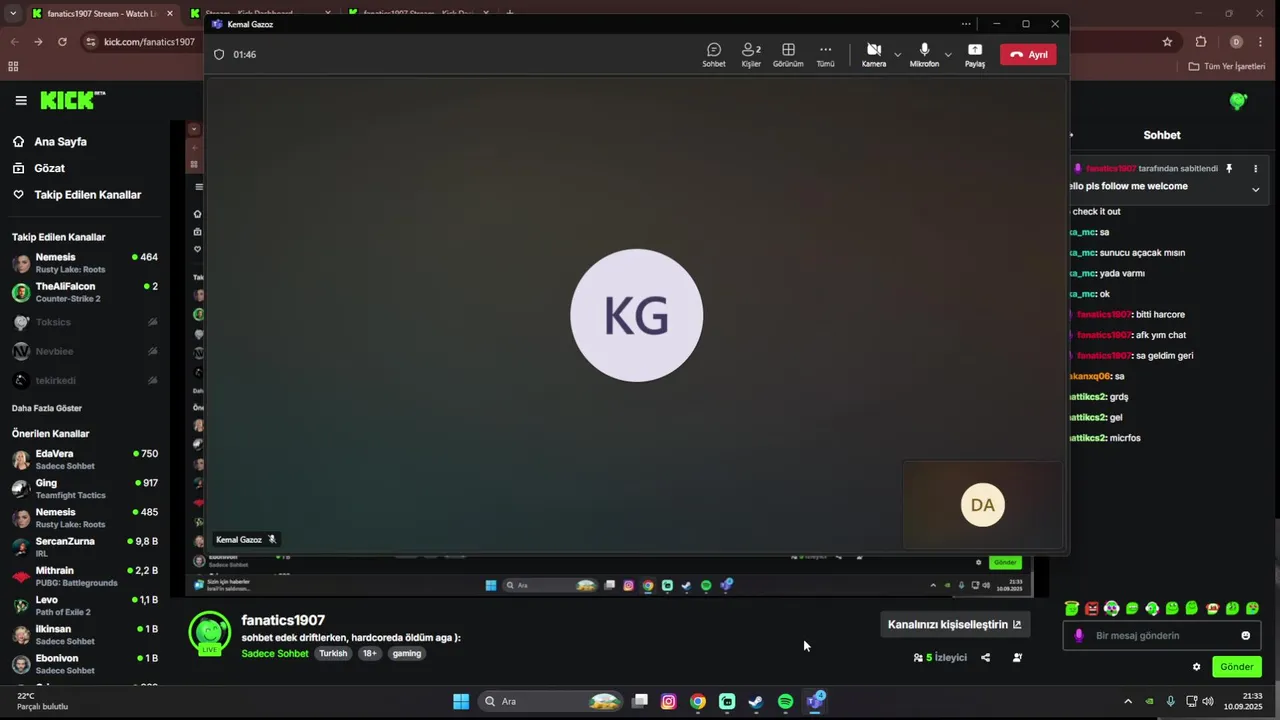Open Levo Path of Exile 2 channel
Screen dimensions: 1280x720
pos(85,605)
